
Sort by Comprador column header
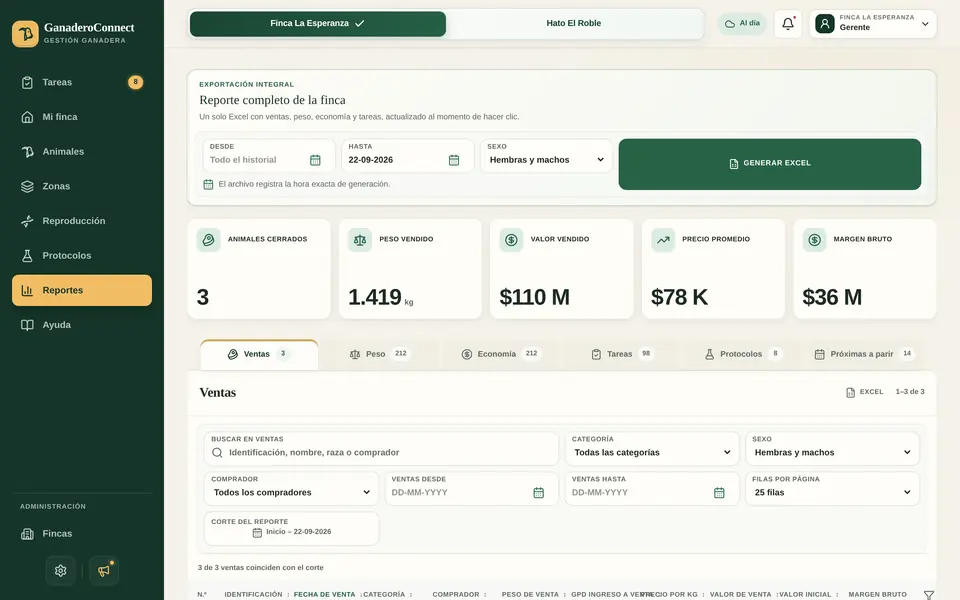[456, 594]
